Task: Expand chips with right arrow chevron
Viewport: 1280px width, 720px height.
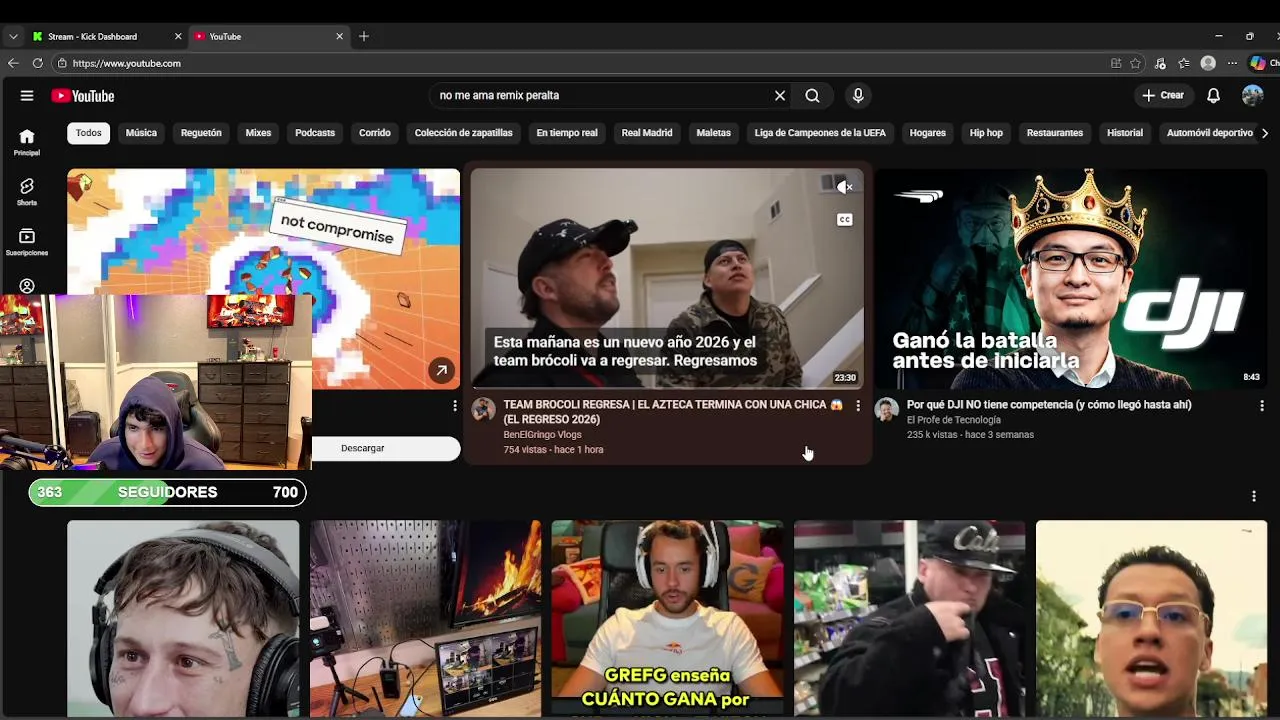Action: [x=1264, y=133]
